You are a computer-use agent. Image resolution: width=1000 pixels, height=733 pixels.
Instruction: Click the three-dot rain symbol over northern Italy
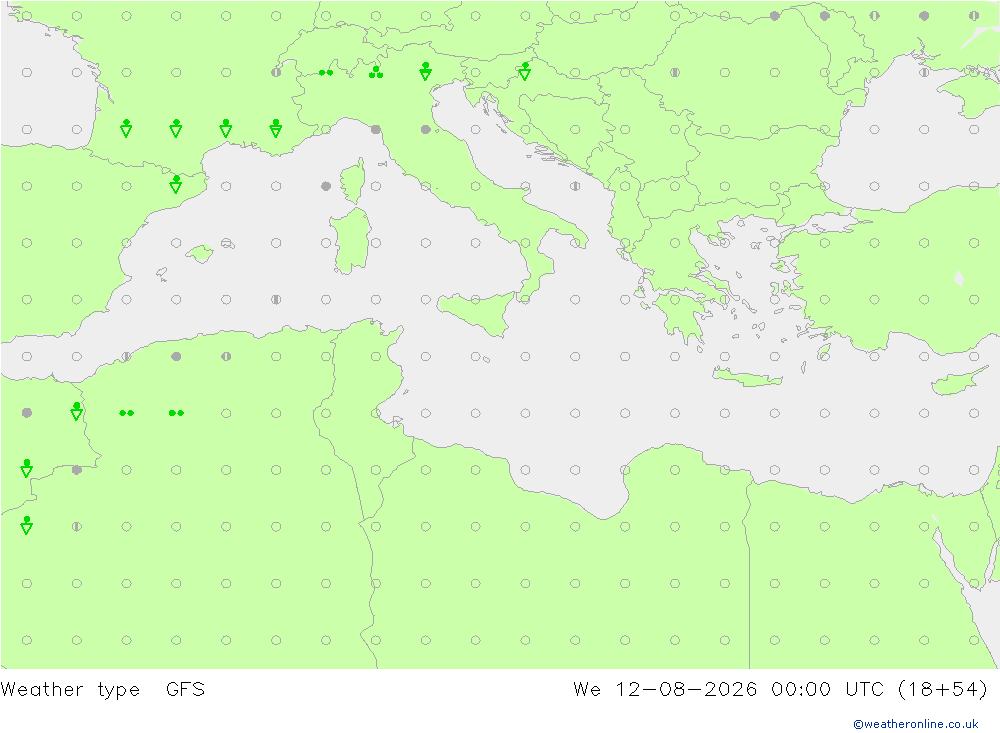(376, 72)
